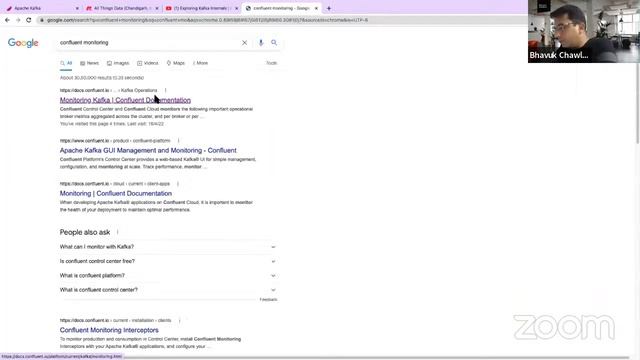640x360 pixels.
Task: Switch to All Things Data tab
Action: tap(122, 8)
